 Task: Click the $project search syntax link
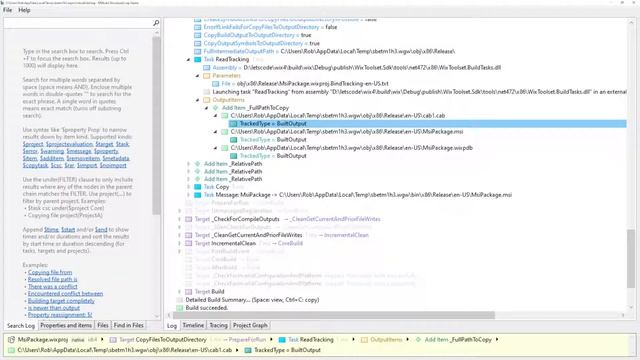pyautogui.click(x=33, y=144)
